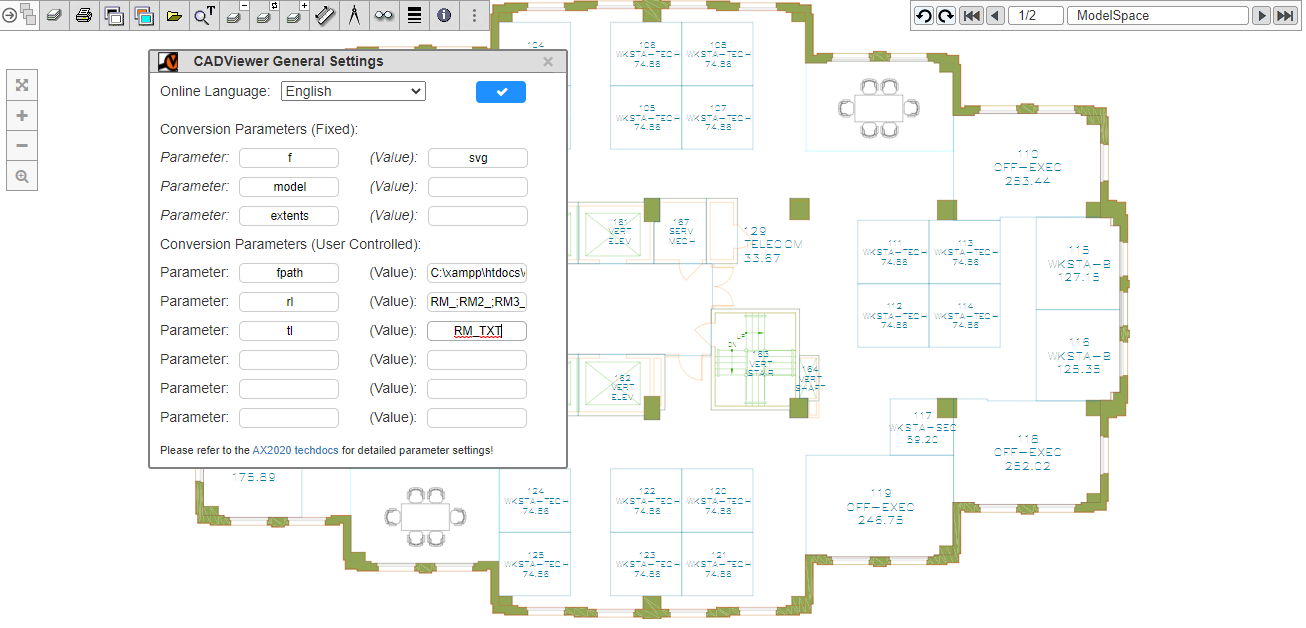
Task: Select the ruler measurement tool
Action: 325,15
